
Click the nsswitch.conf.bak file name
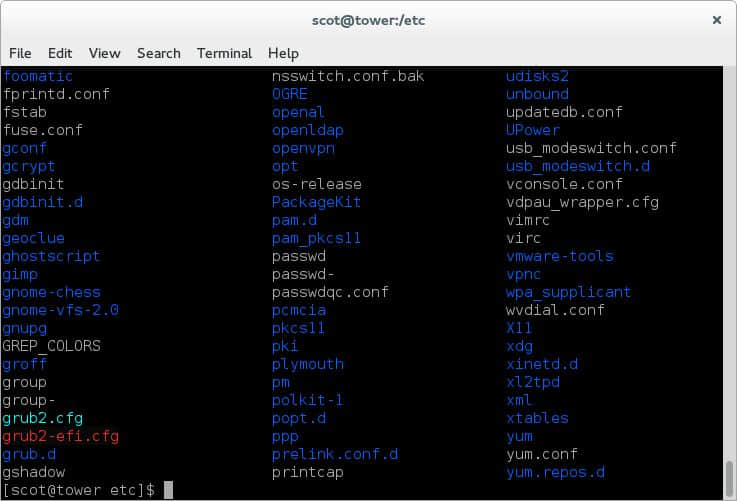(x=348, y=76)
